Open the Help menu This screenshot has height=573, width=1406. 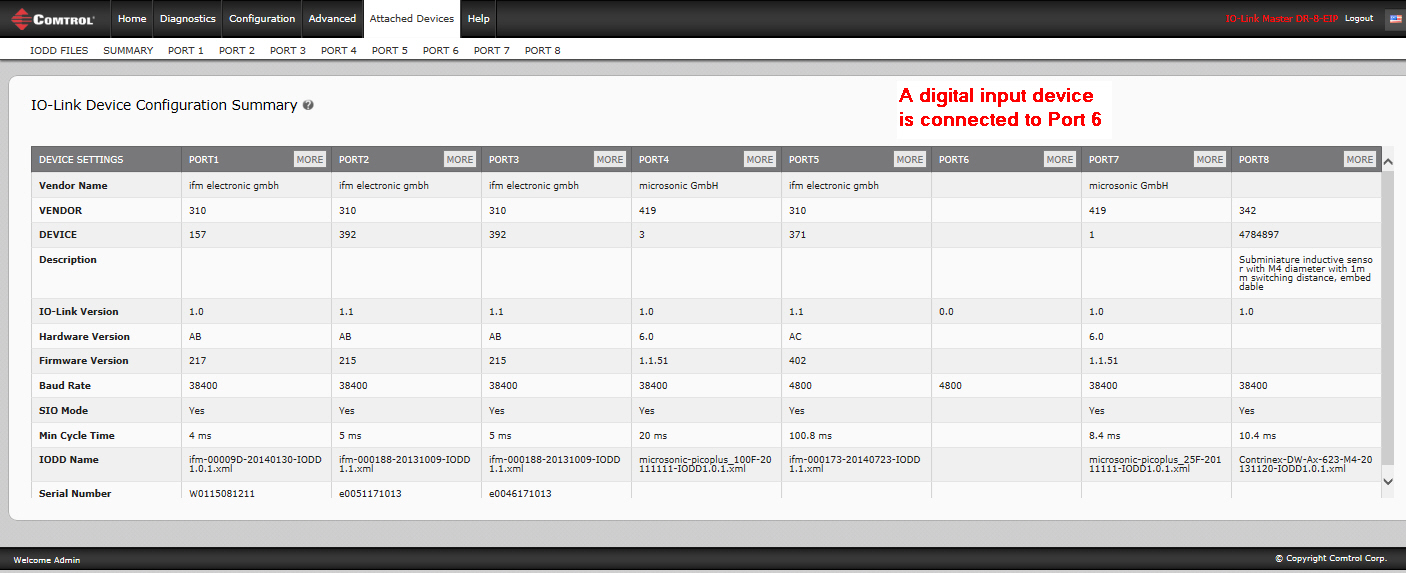(479, 18)
